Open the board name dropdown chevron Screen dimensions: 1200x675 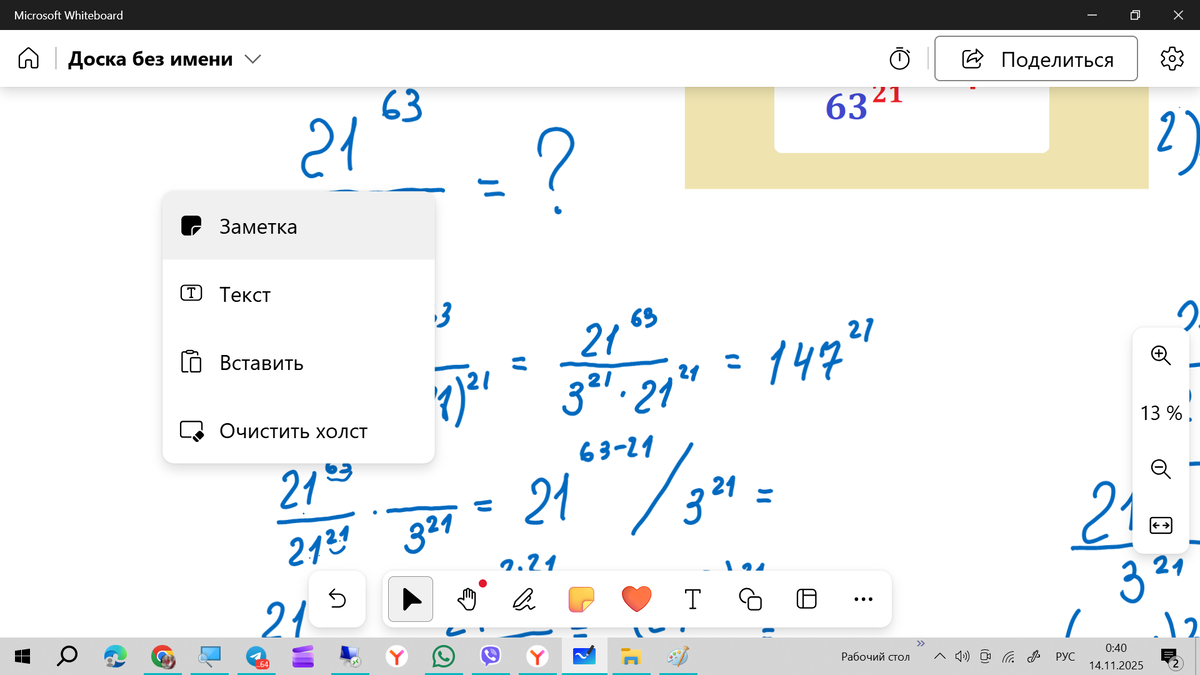[x=253, y=60]
